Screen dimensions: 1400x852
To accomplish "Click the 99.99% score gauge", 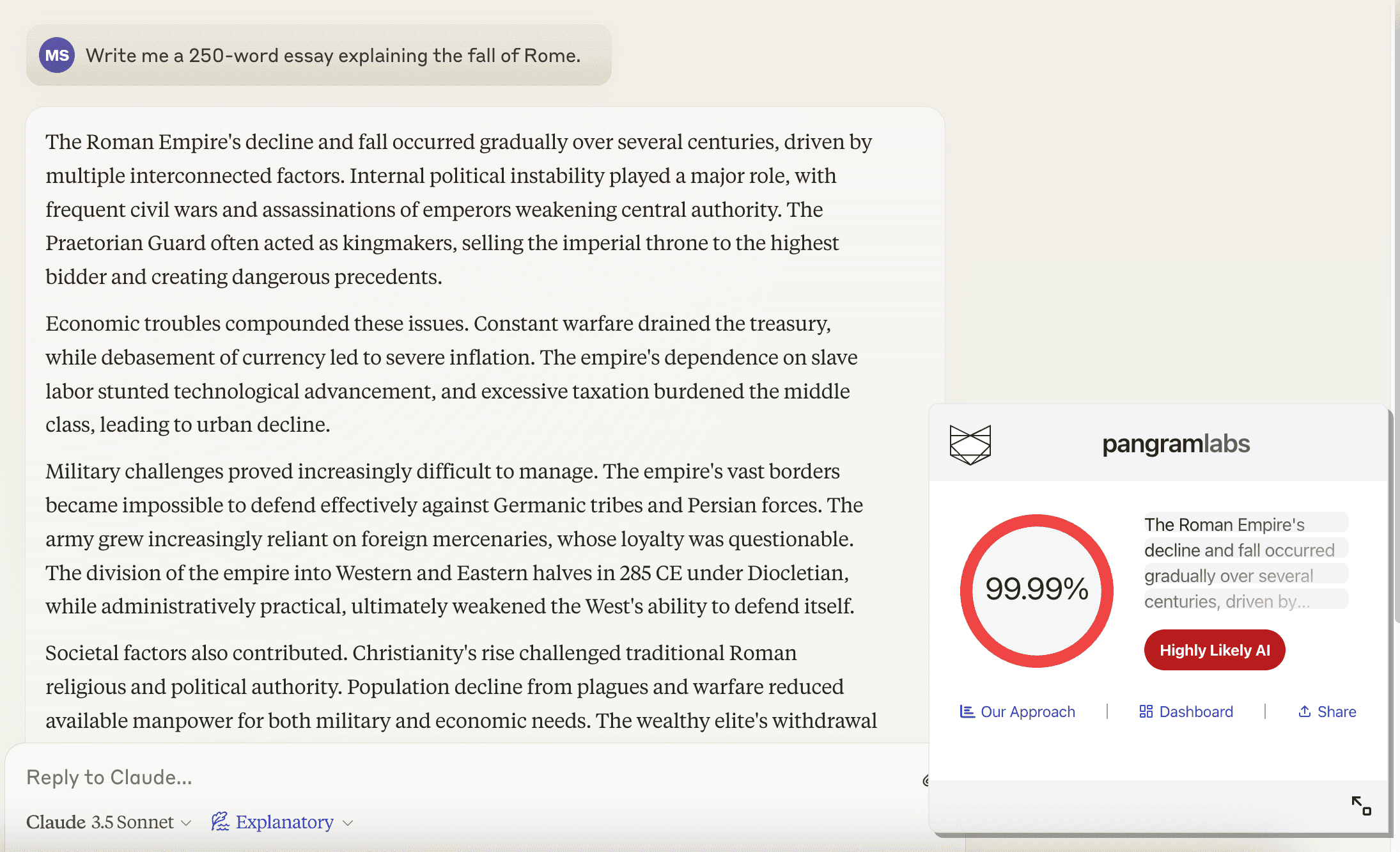I will click(x=1036, y=590).
